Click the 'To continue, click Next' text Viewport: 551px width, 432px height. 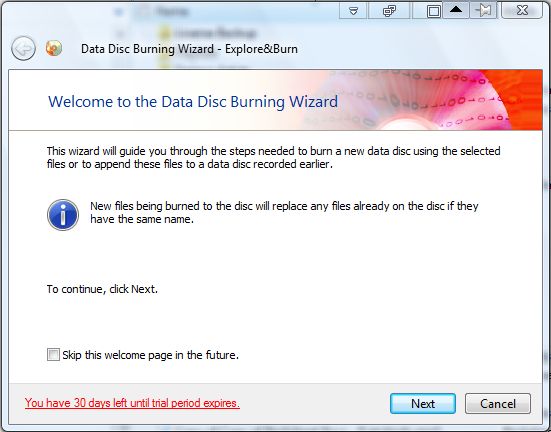click(102, 289)
